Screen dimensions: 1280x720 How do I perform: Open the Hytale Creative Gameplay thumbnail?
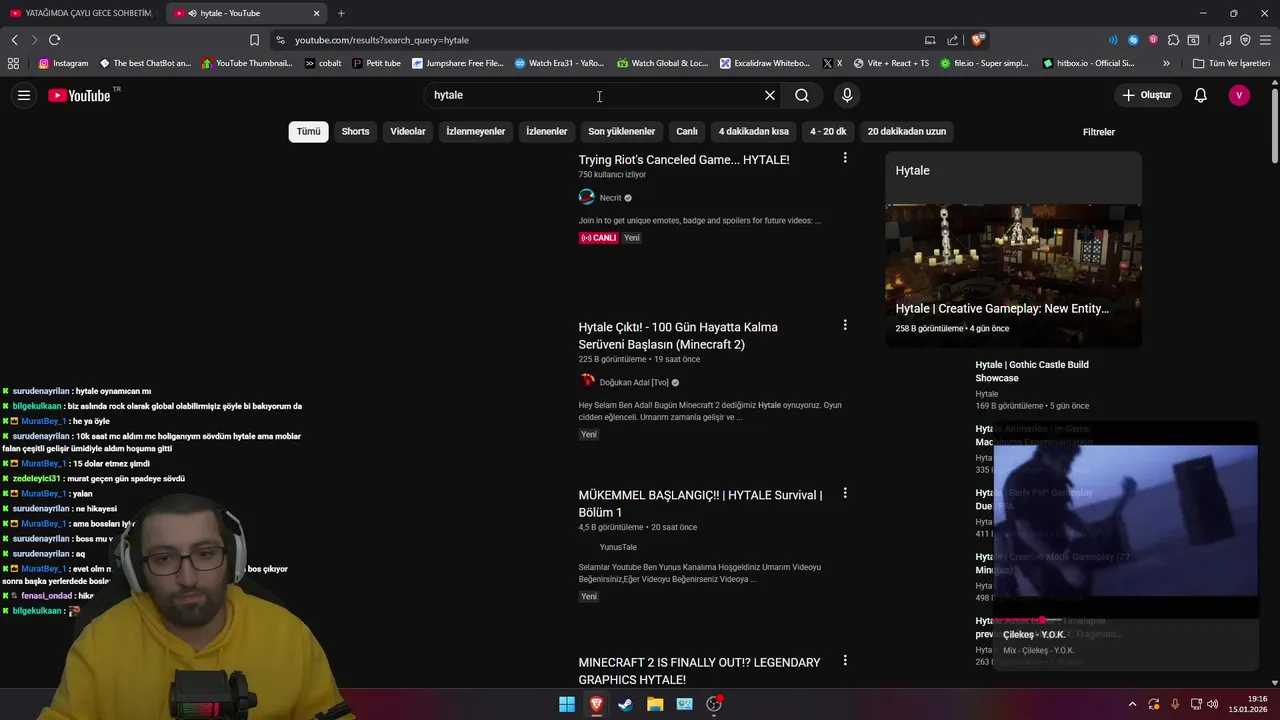click(x=1013, y=276)
